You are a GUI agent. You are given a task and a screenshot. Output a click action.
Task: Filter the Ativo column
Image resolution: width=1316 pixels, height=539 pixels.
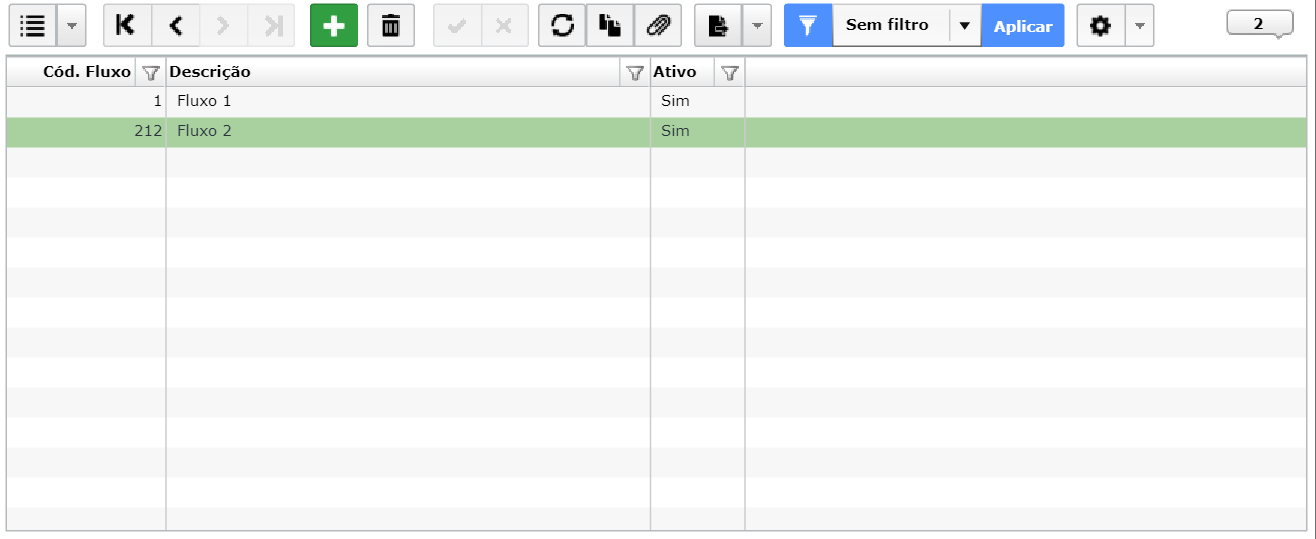730,72
